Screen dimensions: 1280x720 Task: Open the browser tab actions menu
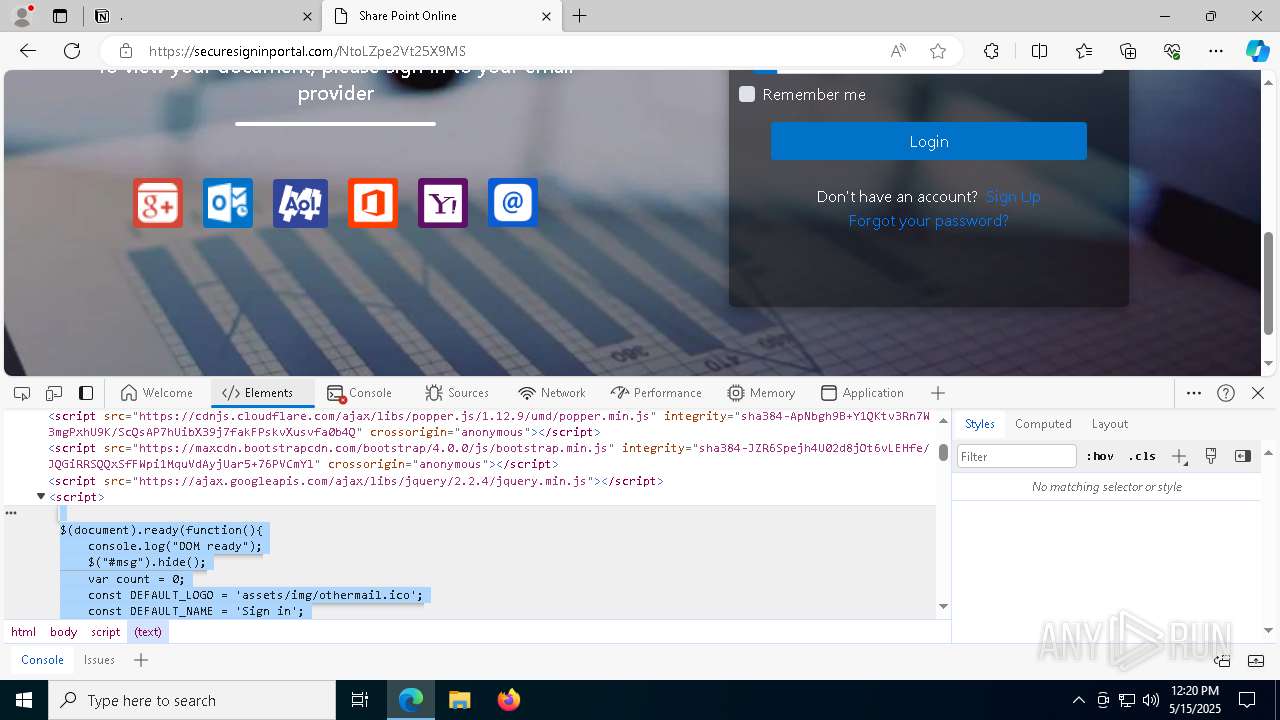[60, 16]
